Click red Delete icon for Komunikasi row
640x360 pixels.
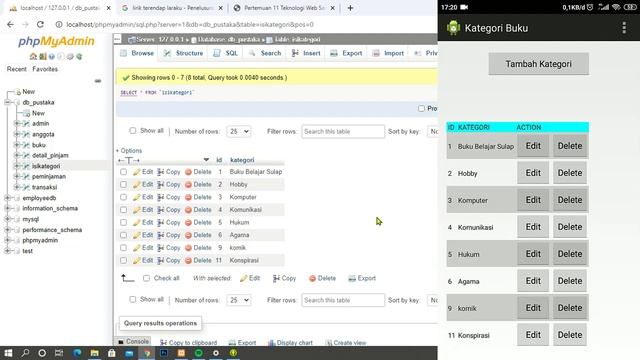[x=188, y=210]
